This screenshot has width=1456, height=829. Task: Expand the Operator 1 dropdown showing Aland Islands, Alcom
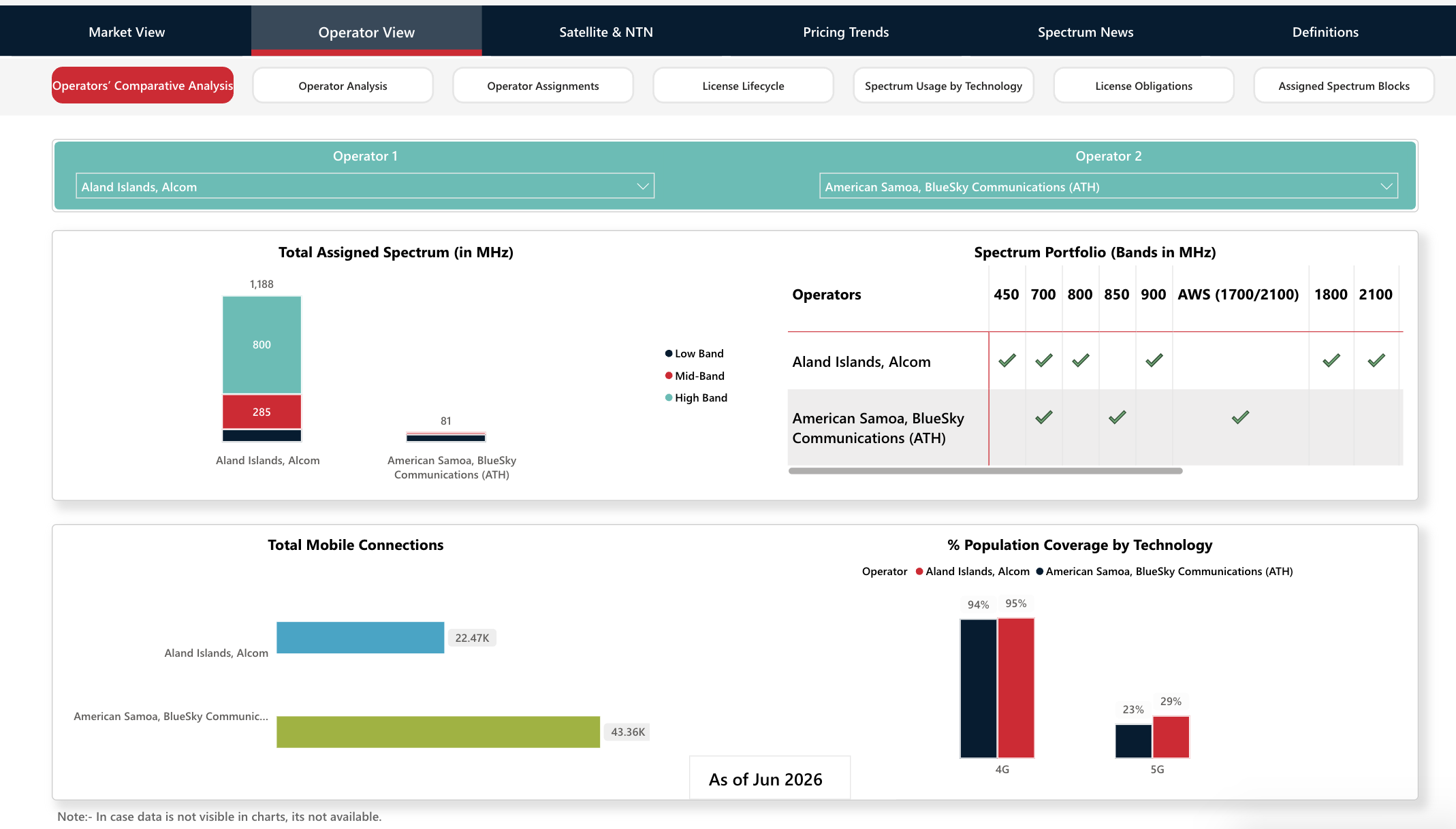365,186
